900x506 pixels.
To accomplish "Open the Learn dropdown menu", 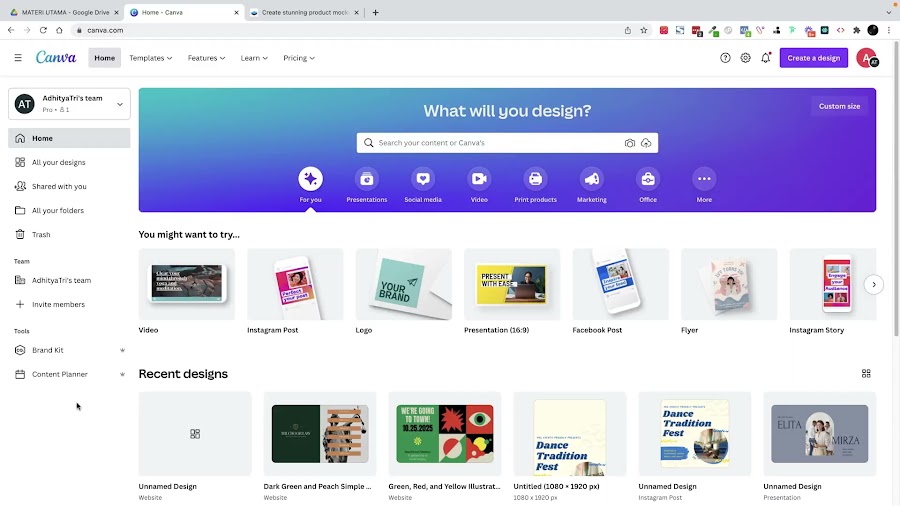I will pos(254,58).
